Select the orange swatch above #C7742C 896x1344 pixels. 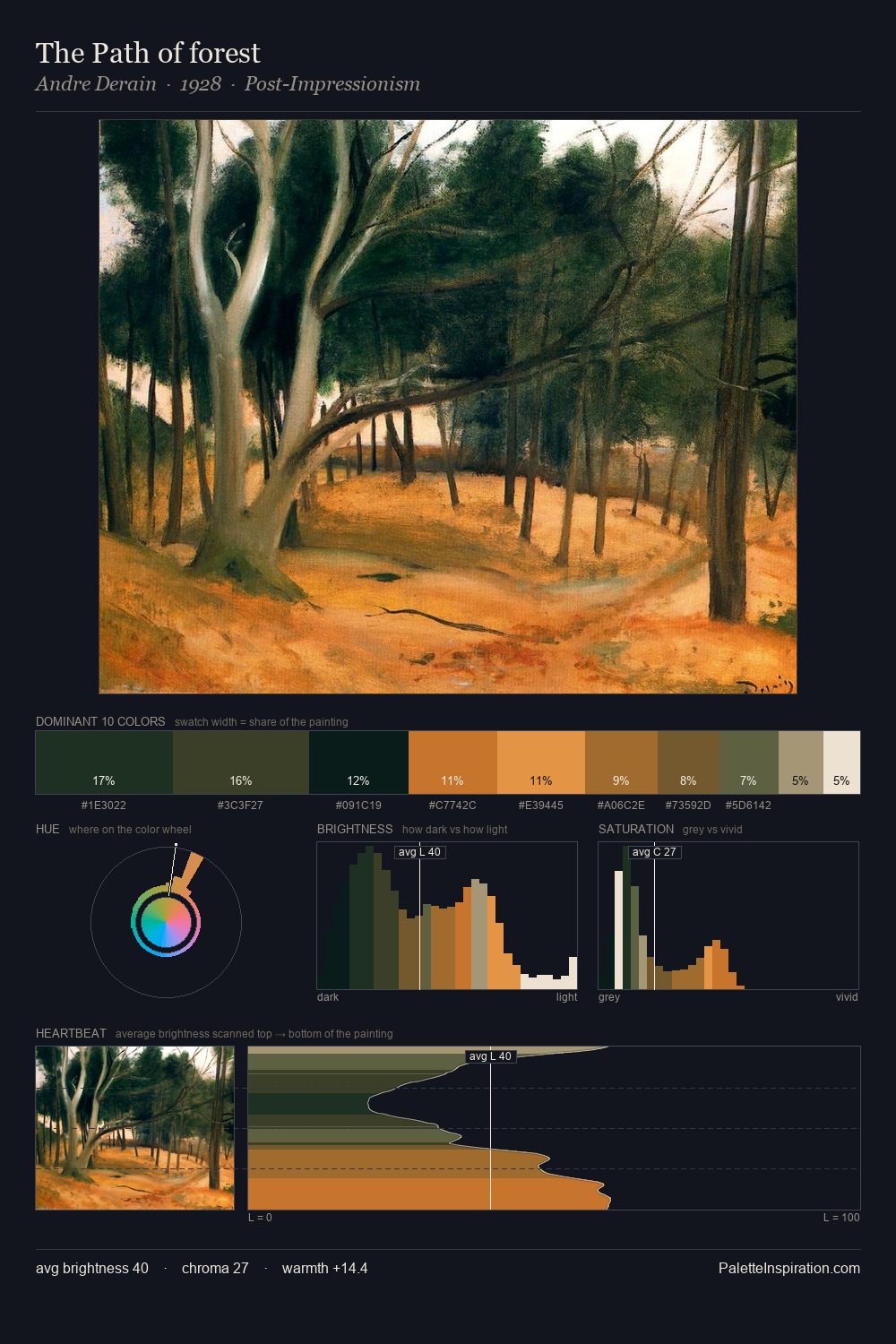pyautogui.click(x=452, y=762)
